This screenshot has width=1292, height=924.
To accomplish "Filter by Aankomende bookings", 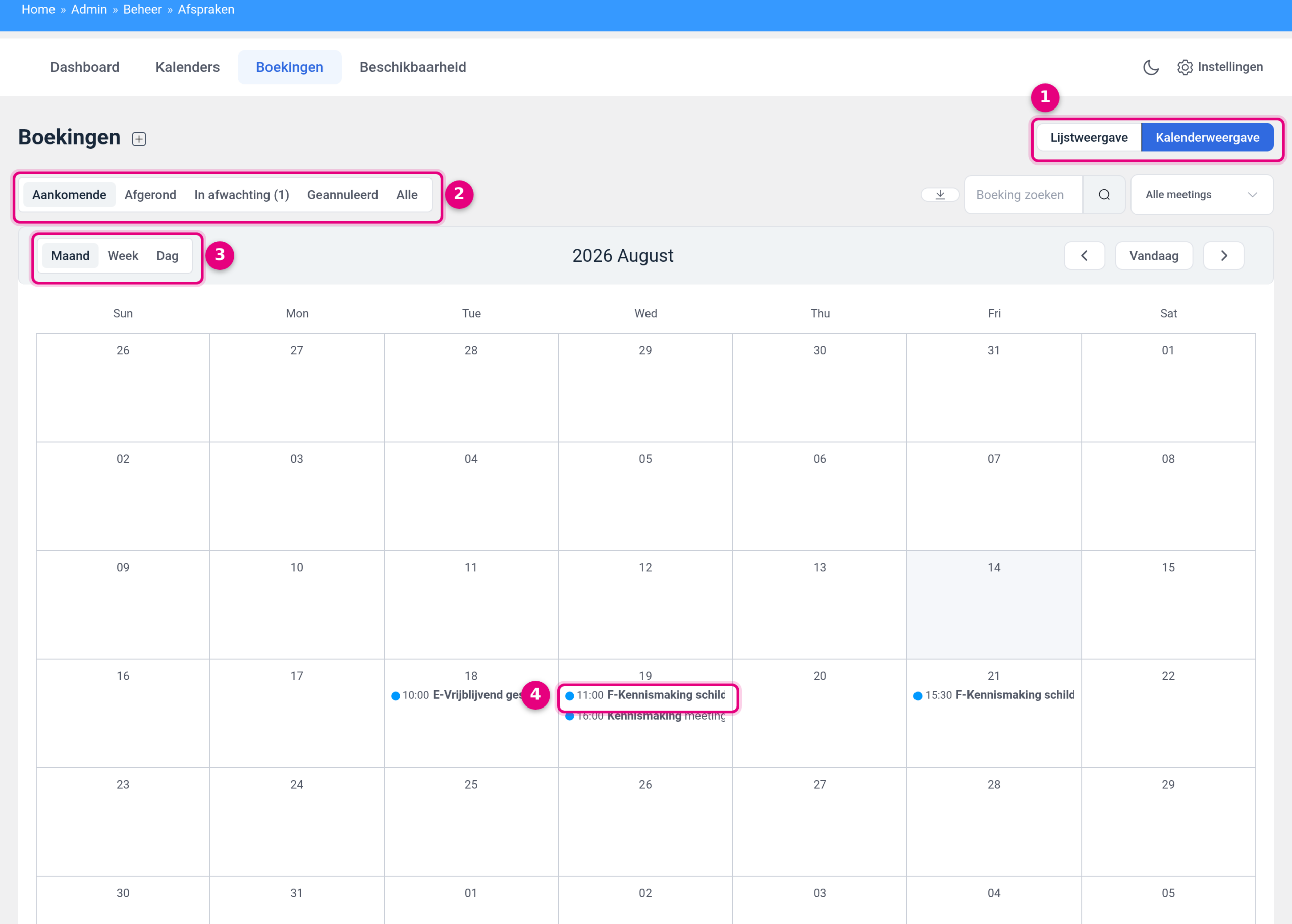I will tap(70, 195).
